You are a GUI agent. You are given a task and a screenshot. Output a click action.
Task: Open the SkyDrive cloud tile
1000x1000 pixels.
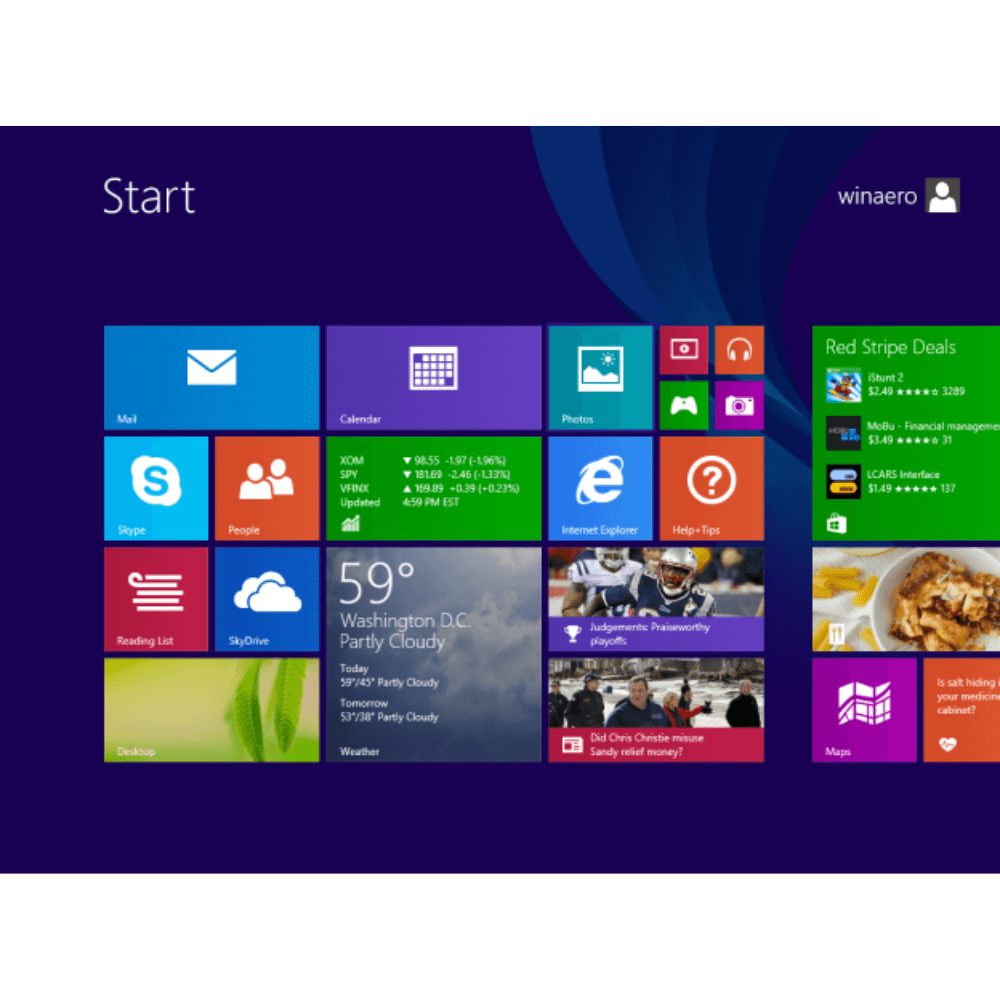267,599
